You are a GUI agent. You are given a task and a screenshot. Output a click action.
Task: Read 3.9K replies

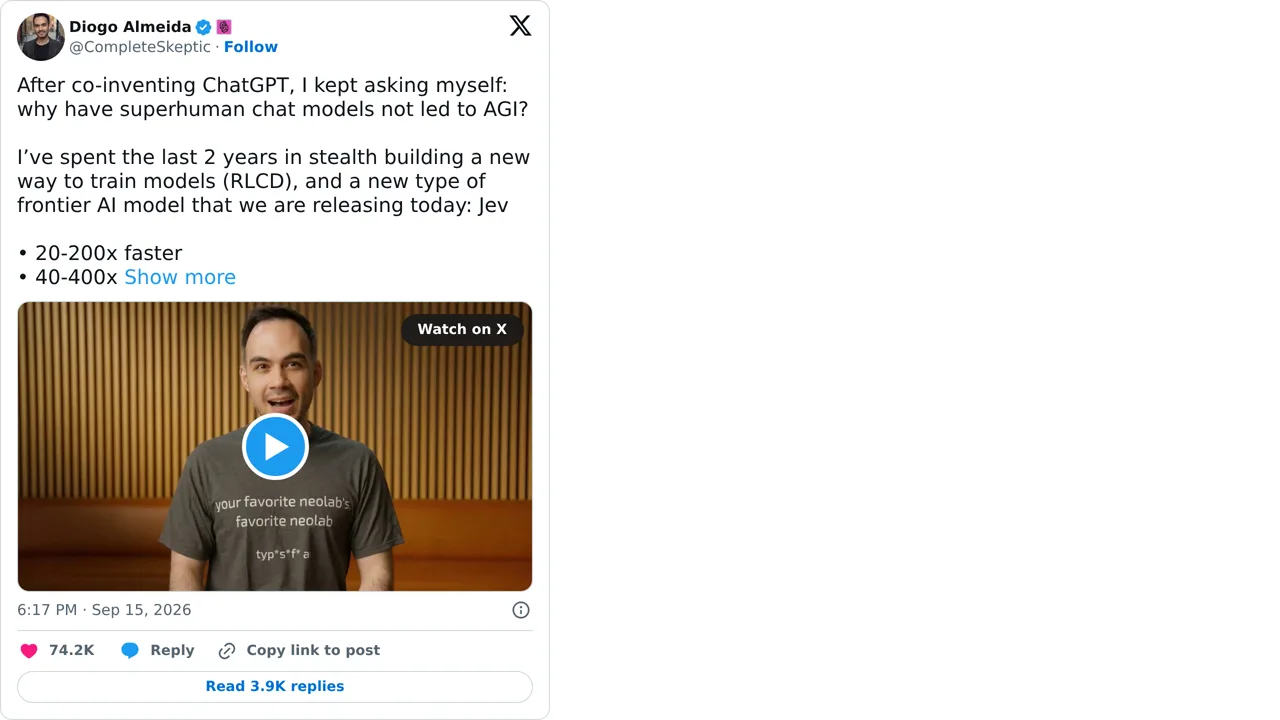click(275, 686)
